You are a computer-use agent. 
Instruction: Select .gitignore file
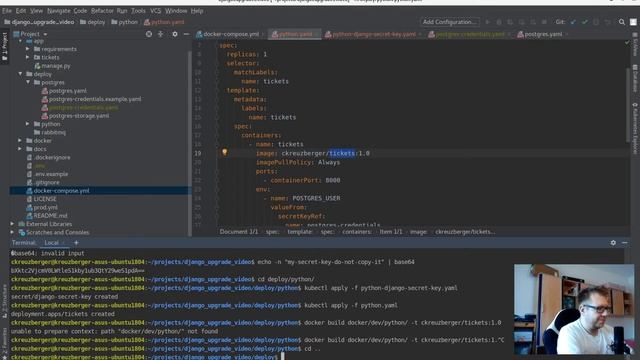[x=43, y=182]
